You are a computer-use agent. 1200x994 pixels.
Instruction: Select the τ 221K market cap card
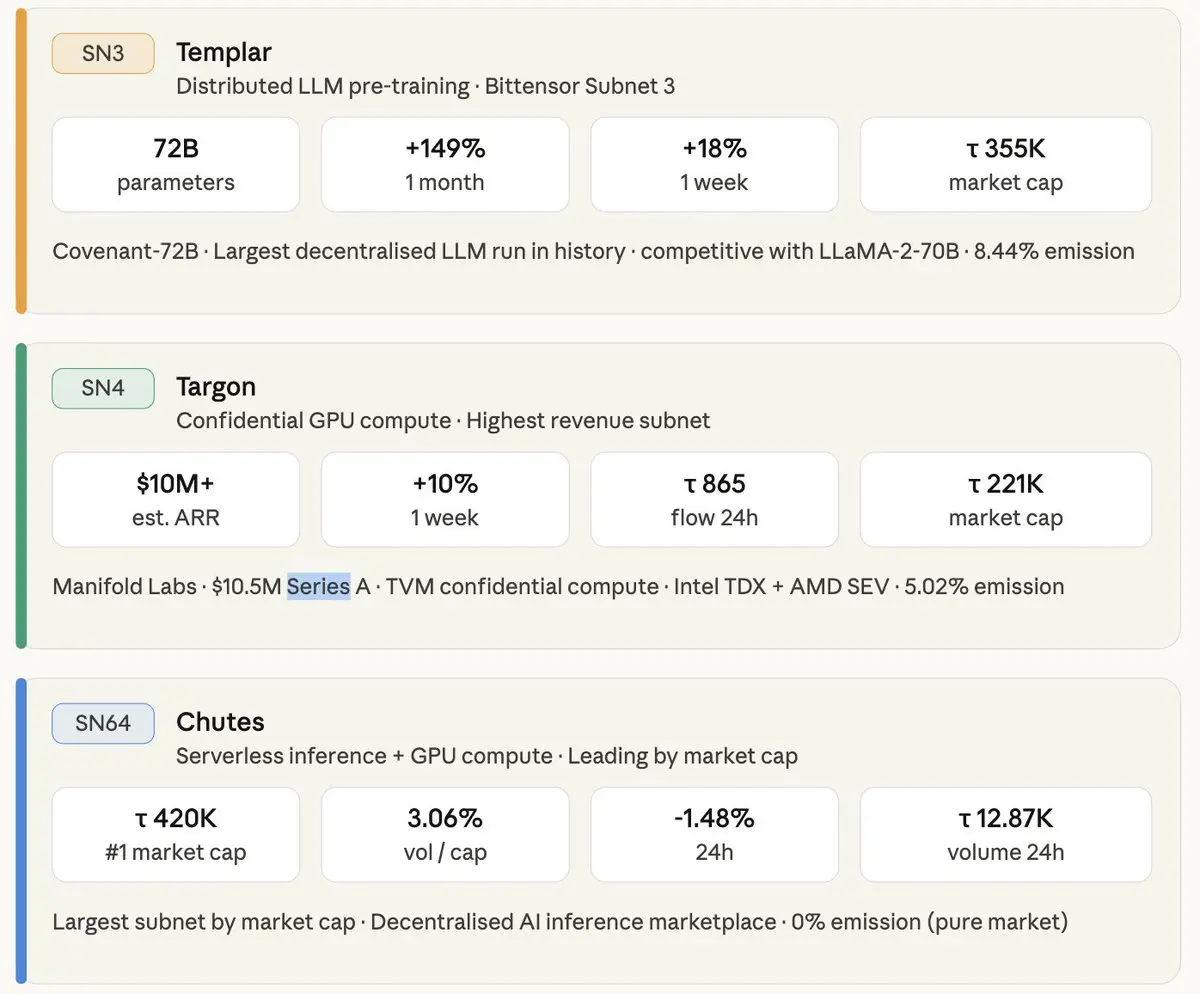(1005, 500)
